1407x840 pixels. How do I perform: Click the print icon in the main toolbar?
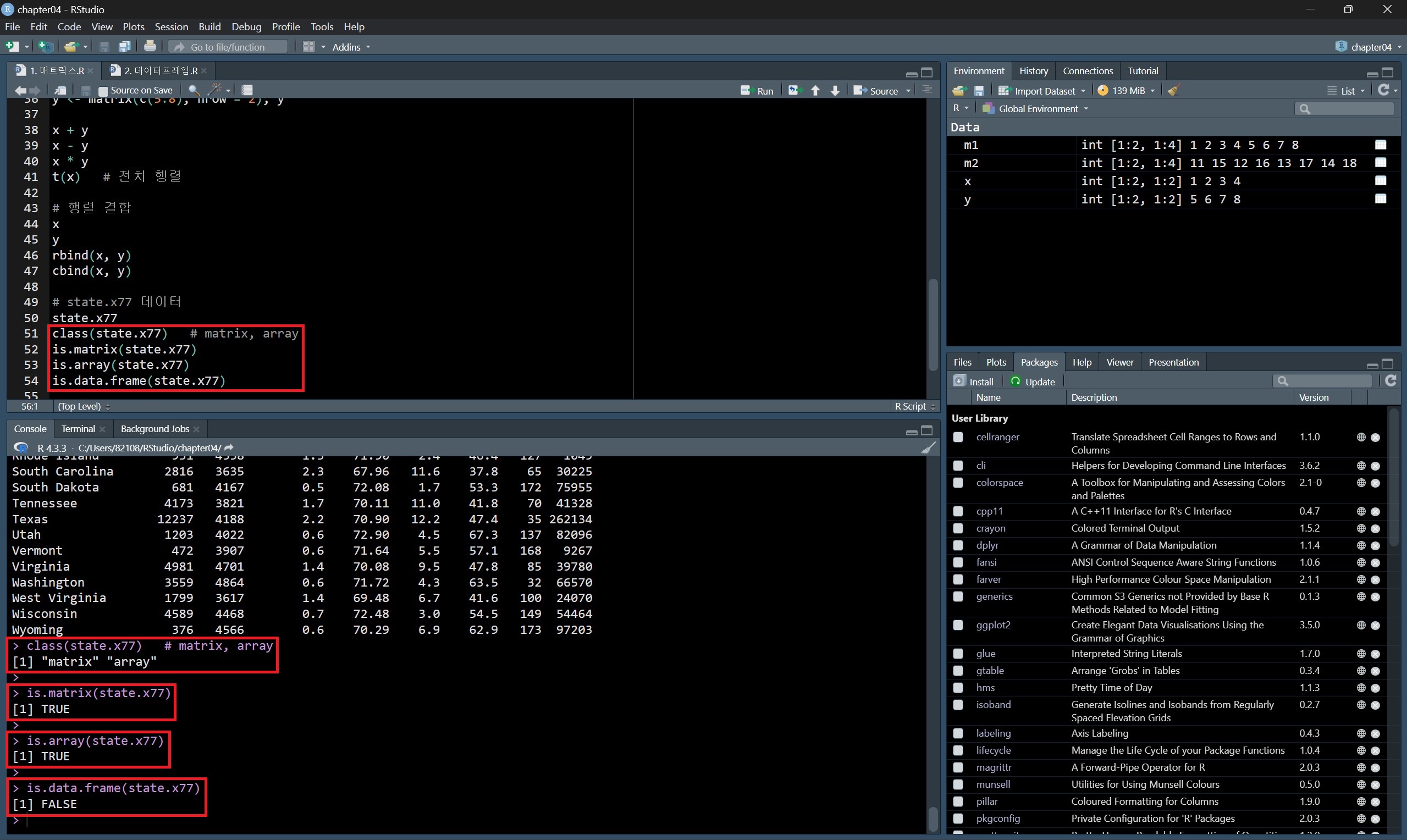(150, 46)
